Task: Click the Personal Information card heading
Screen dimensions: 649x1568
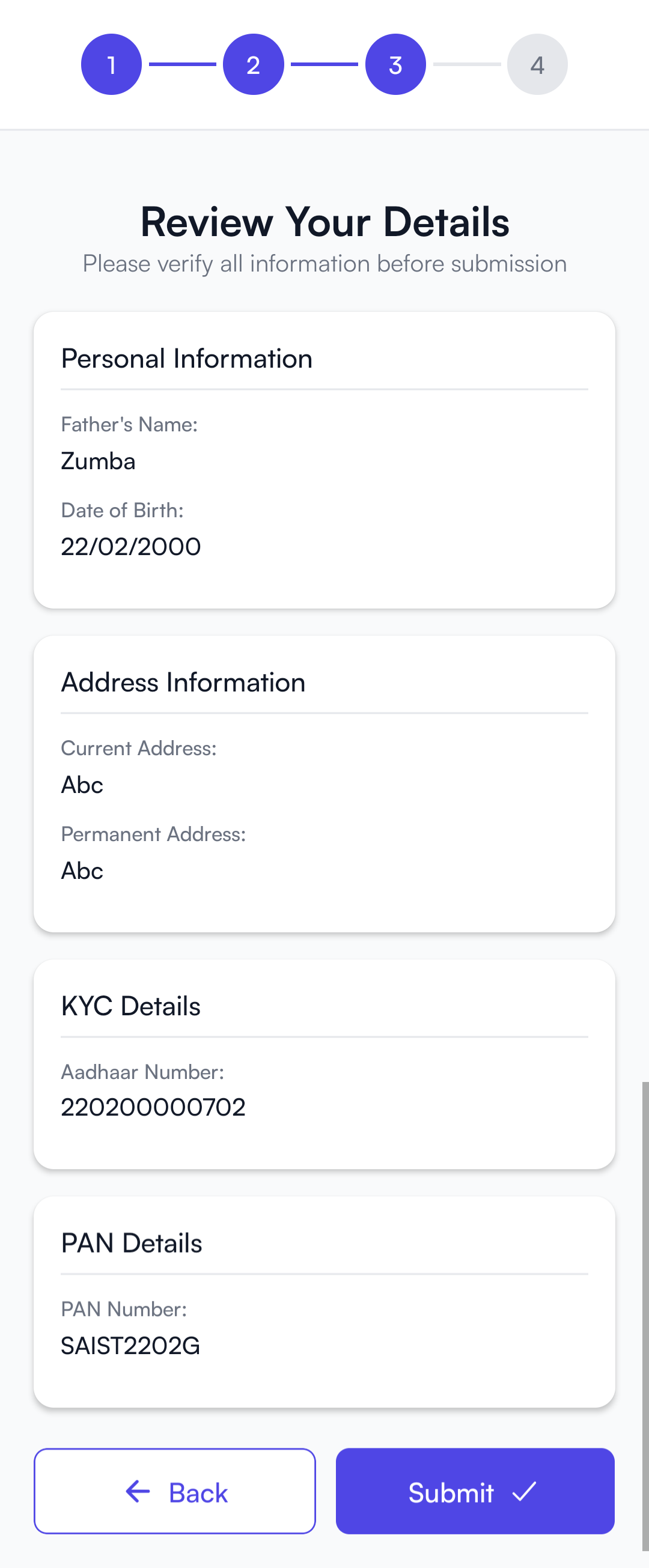Action: coord(186,359)
